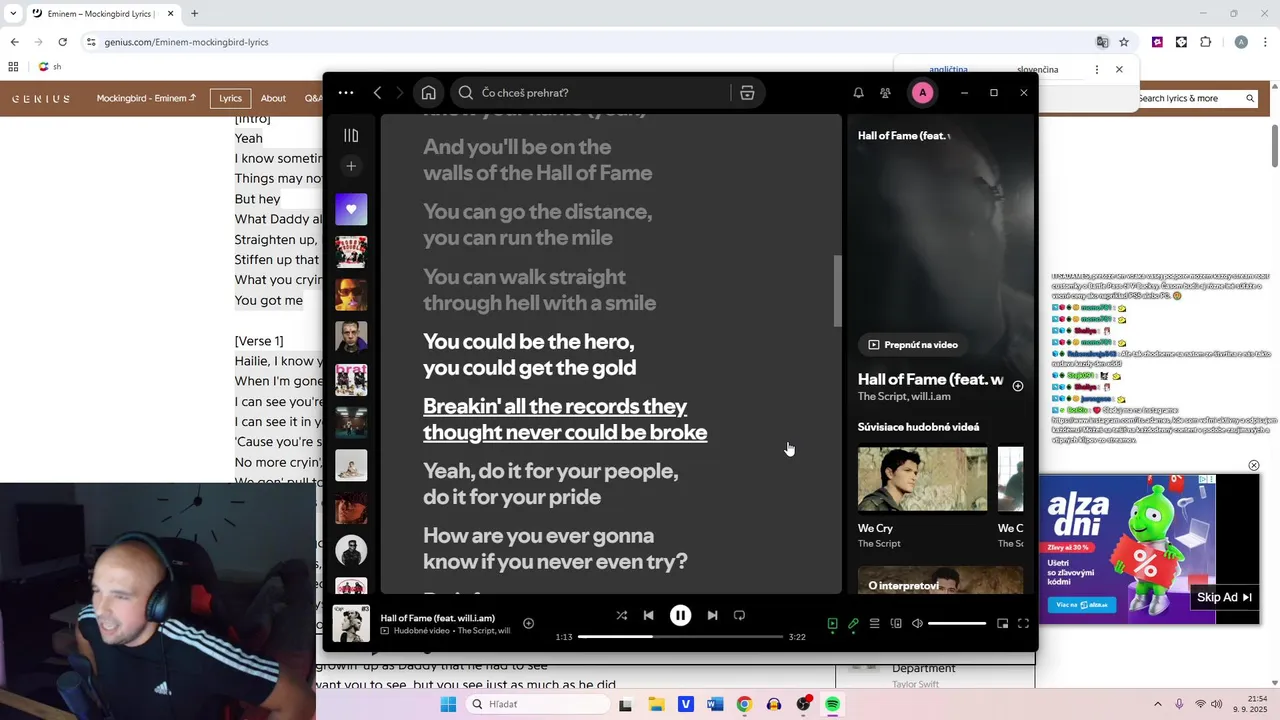Reload the Chrome page
Viewport: 1280px width, 720px height.
click(x=62, y=42)
